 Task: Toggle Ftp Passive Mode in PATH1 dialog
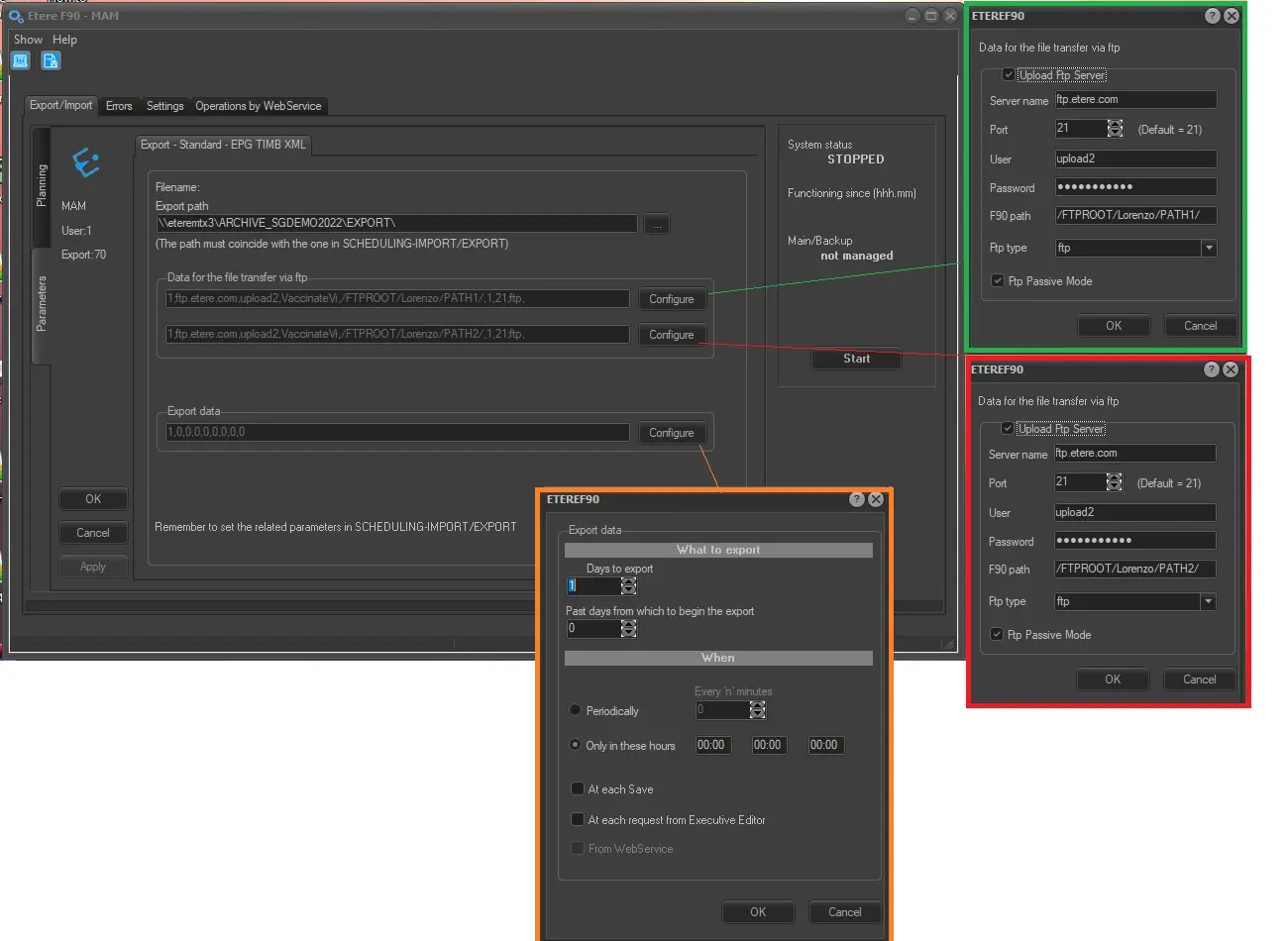click(998, 281)
